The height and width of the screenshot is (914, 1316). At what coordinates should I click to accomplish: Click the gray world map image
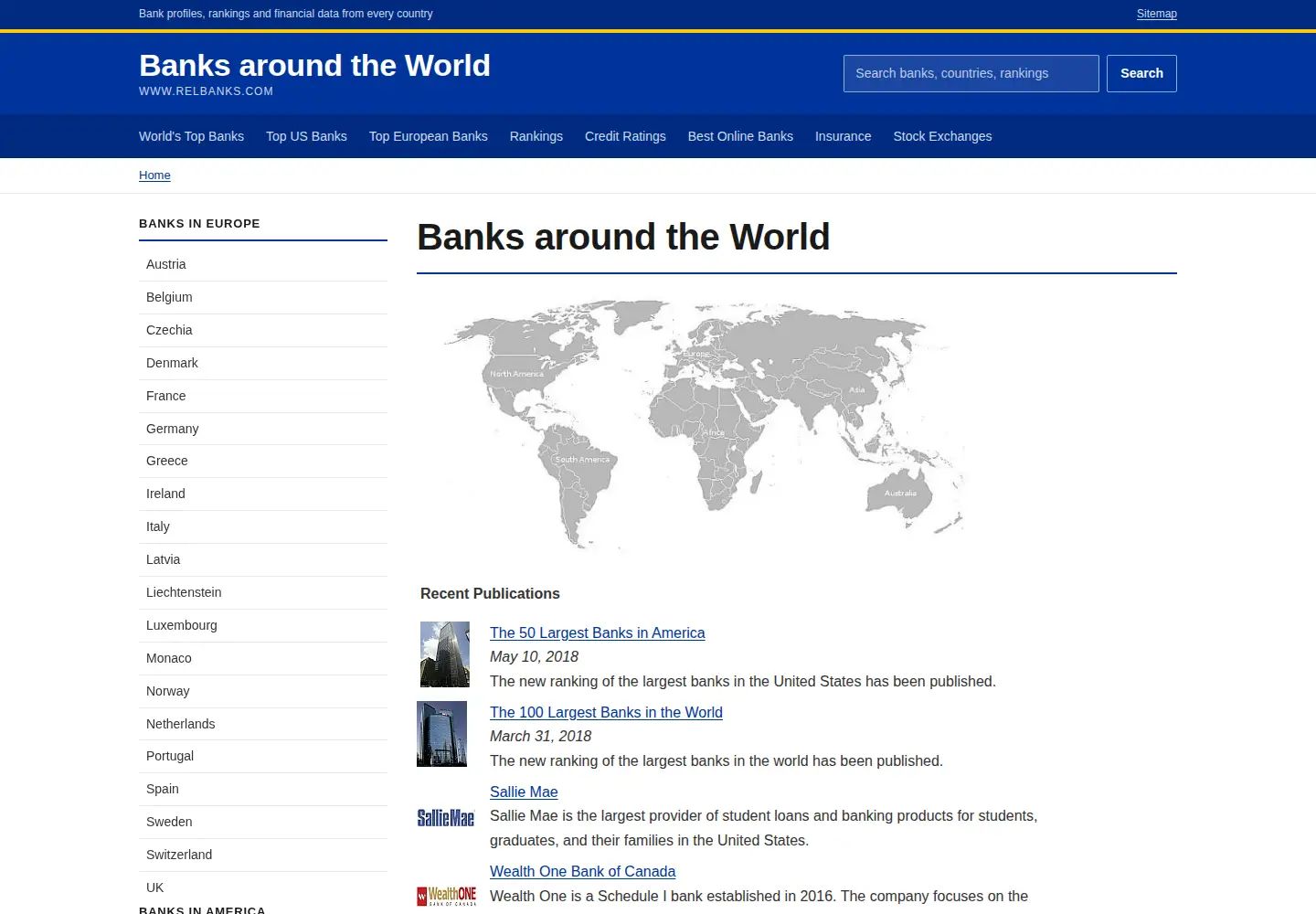[704, 426]
